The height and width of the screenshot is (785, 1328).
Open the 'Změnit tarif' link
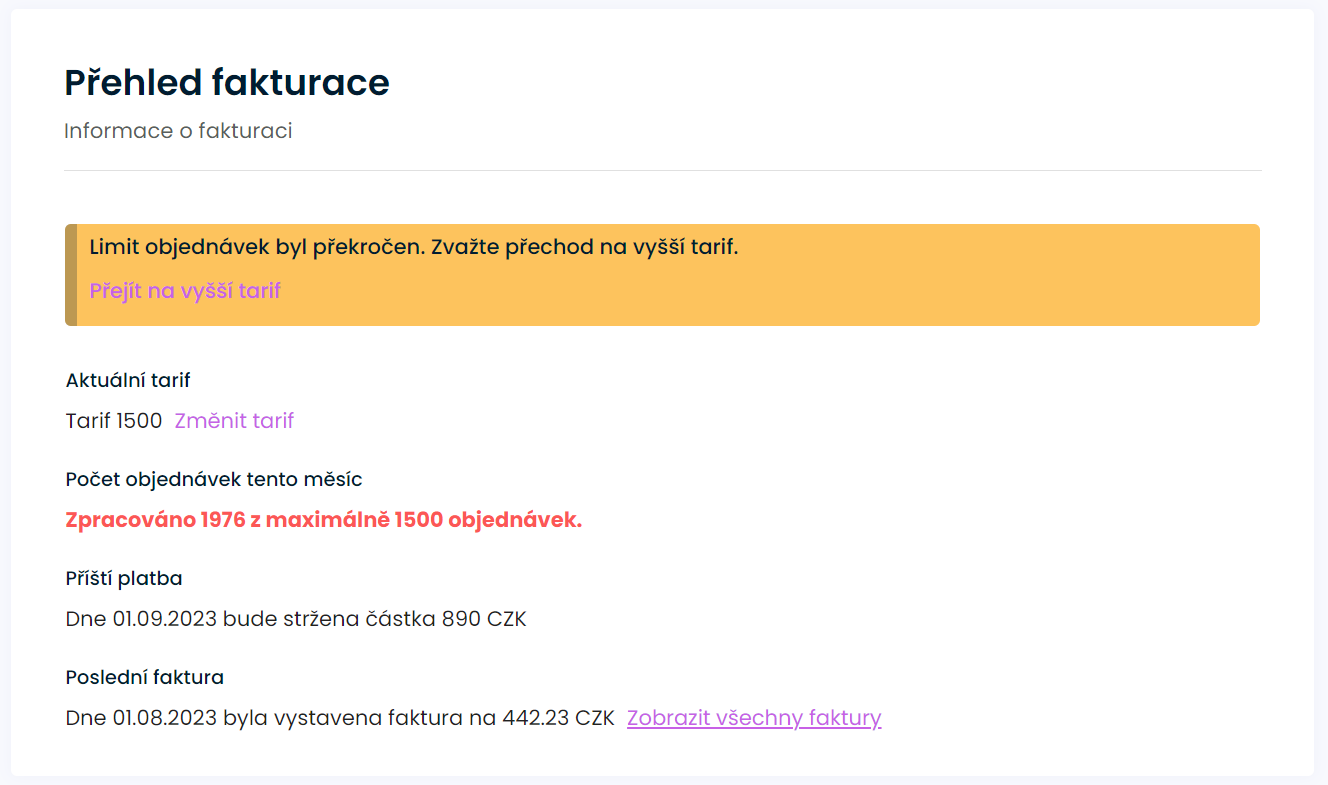(x=234, y=421)
